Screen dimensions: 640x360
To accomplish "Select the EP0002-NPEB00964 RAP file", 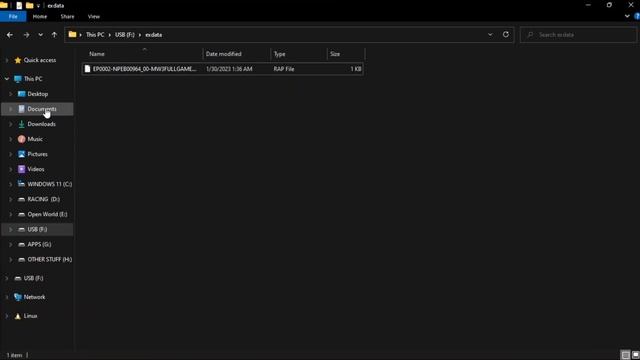I will pos(222,69).
